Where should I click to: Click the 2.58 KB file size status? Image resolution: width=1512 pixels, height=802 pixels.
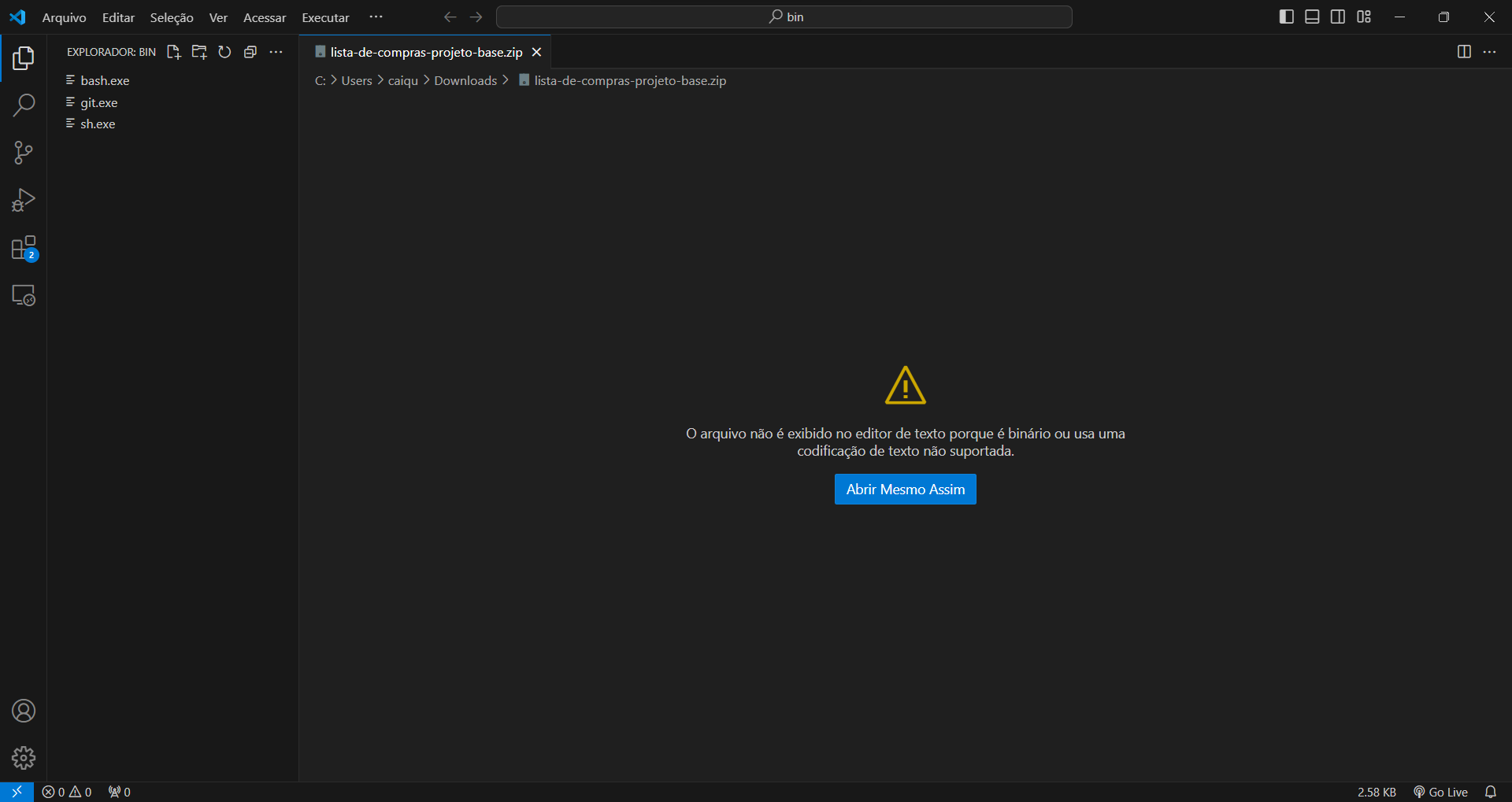click(x=1377, y=792)
